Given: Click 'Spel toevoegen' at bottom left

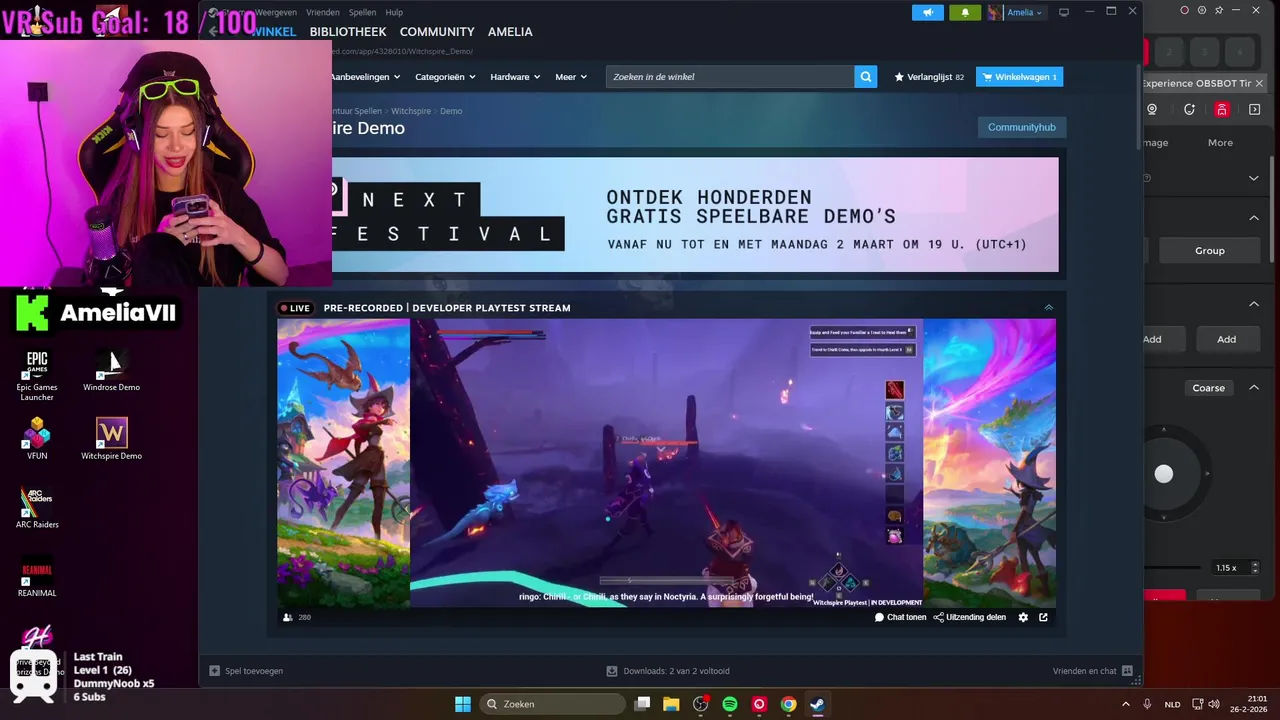Looking at the screenshot, I should point(246,671).
